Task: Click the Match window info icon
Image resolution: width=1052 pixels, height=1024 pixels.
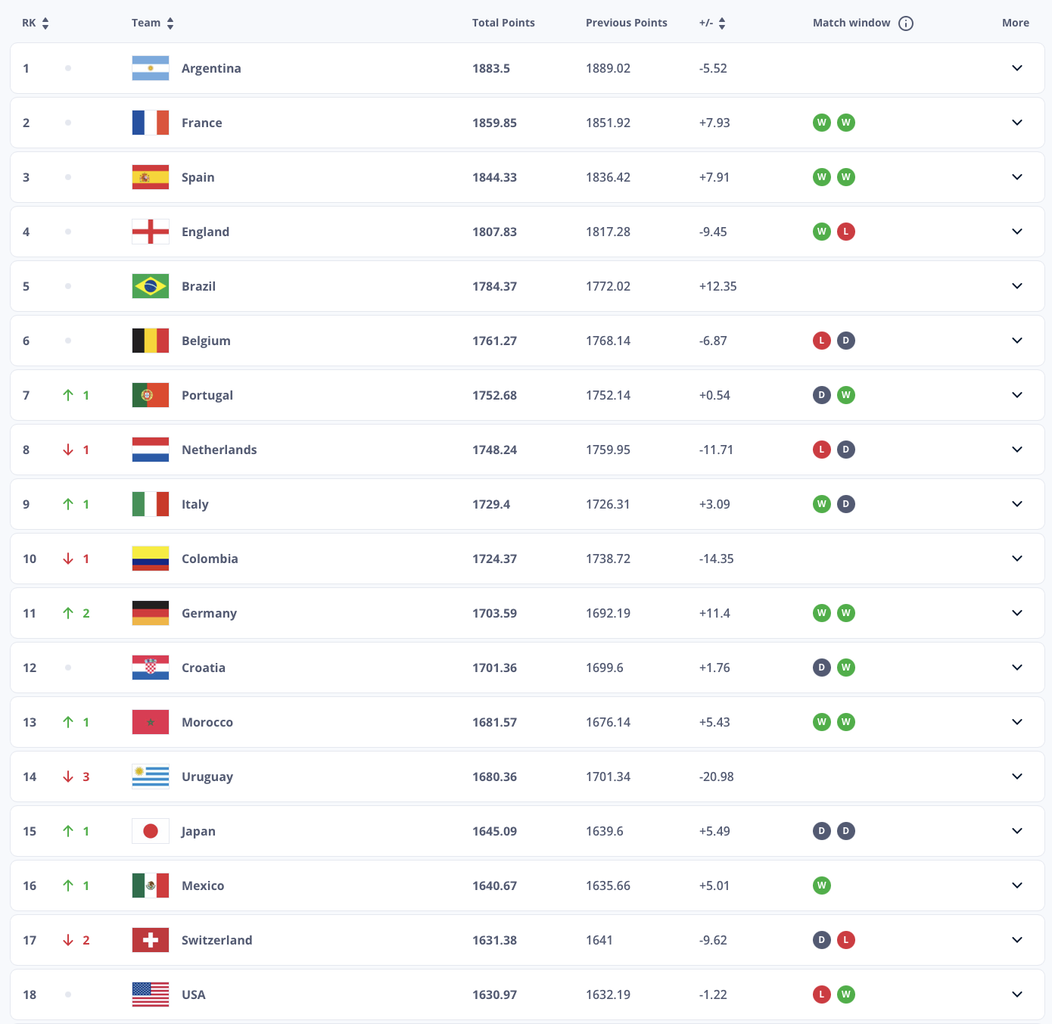Action: click(906, 23)
